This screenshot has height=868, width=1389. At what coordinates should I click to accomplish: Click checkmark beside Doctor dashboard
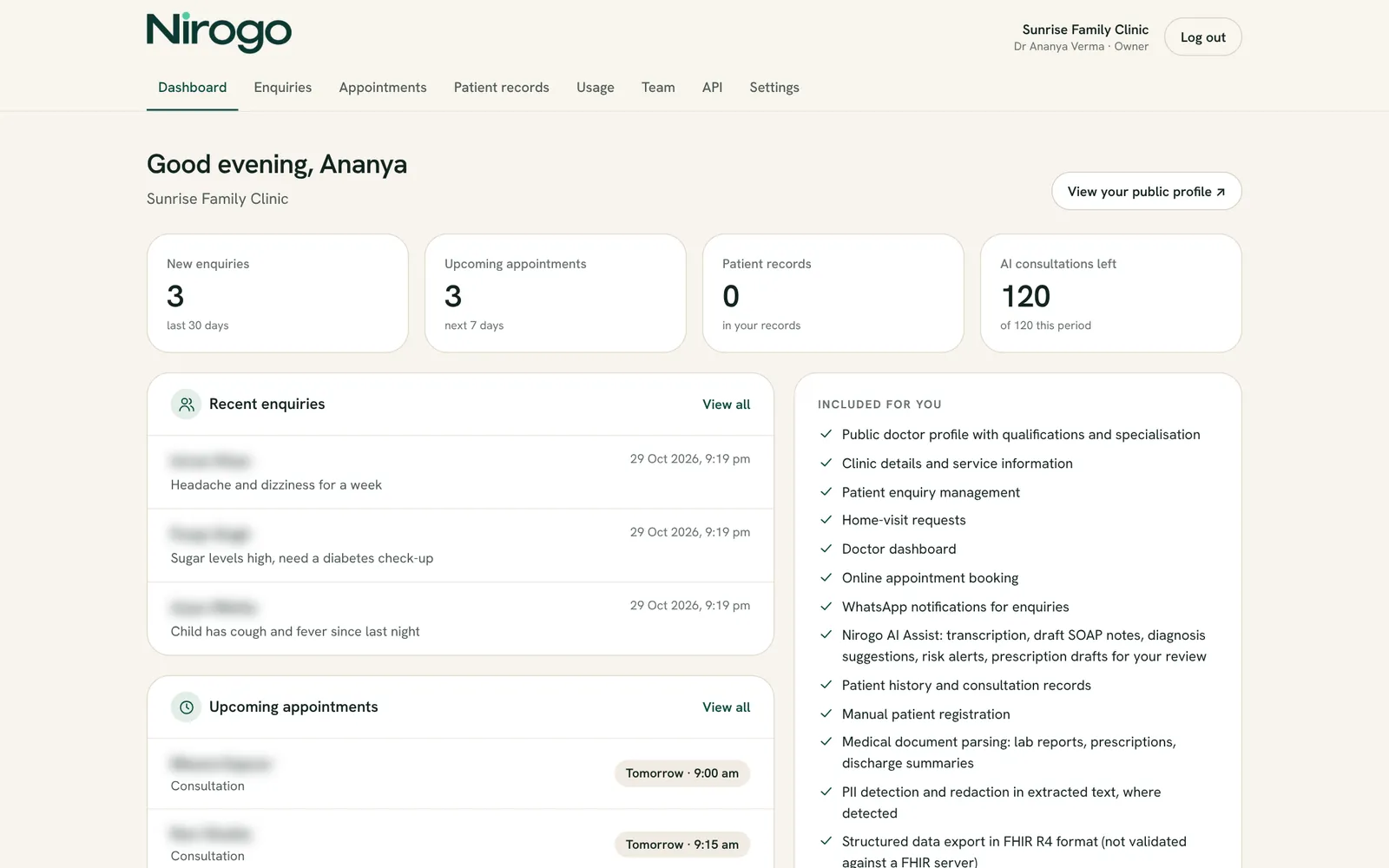pyautogui.click(x=826, y=549)
